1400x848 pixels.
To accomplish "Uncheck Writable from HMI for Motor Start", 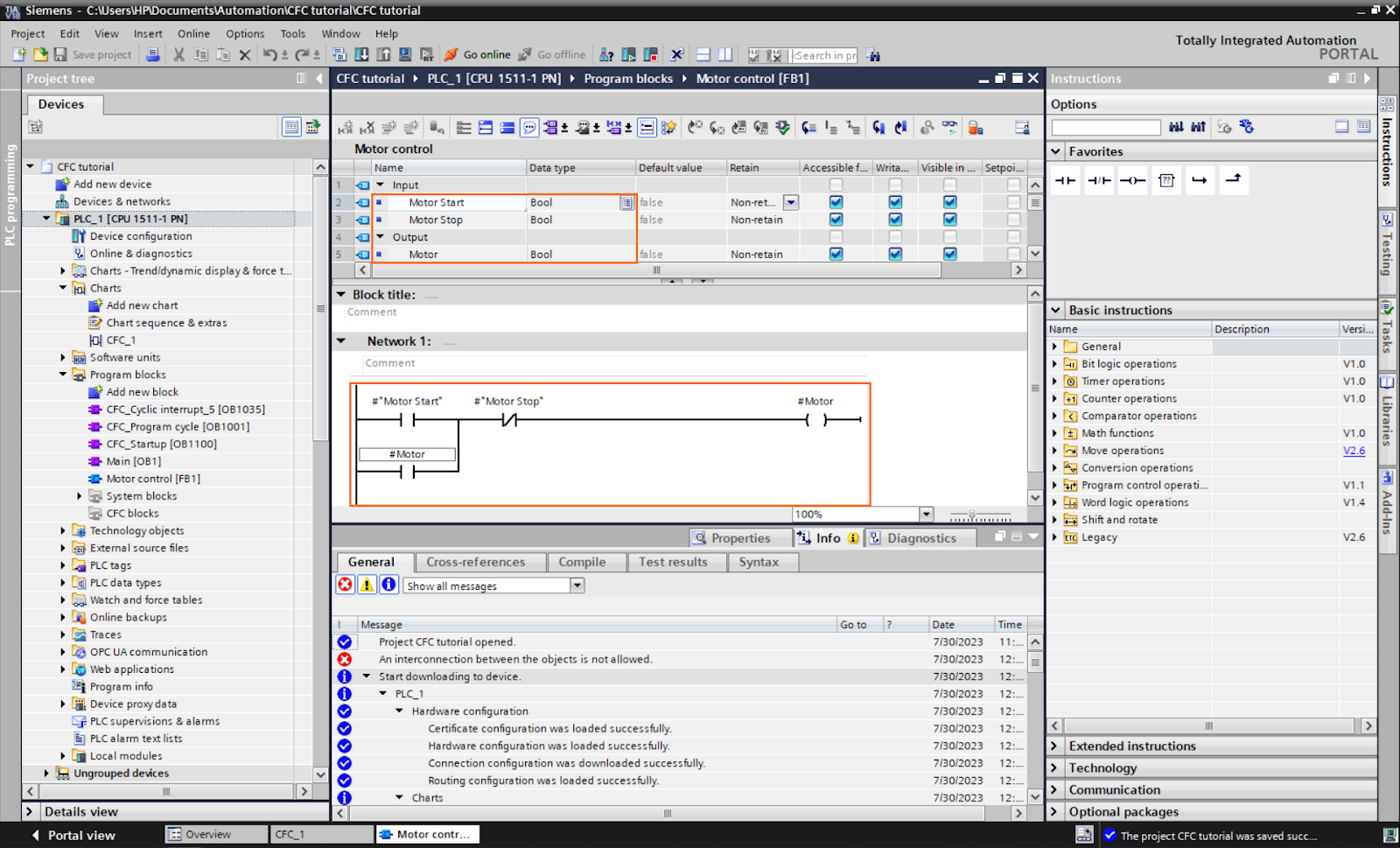I will click(x=895, y=202).
